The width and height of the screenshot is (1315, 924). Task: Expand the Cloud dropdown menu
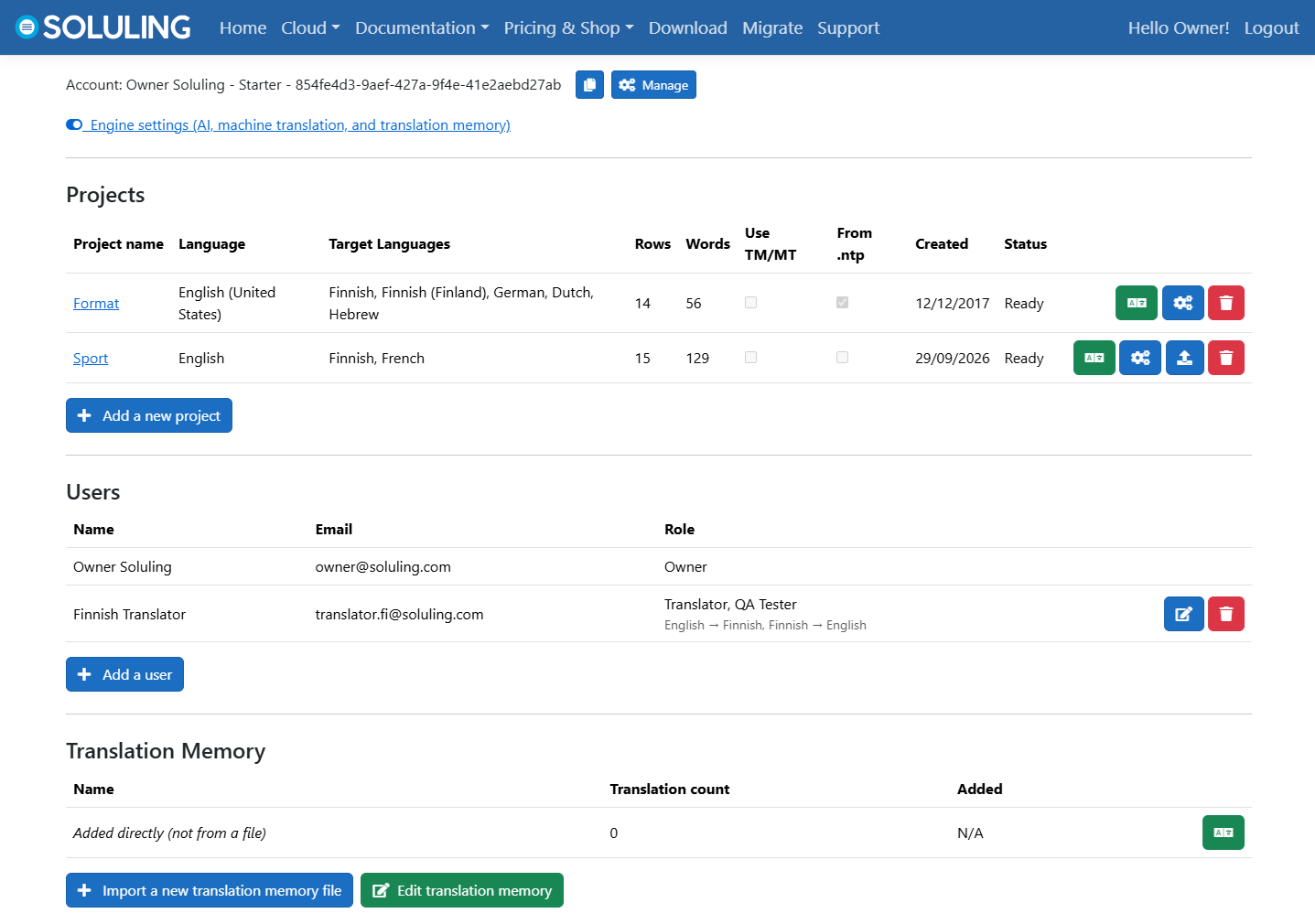(310, 27)
